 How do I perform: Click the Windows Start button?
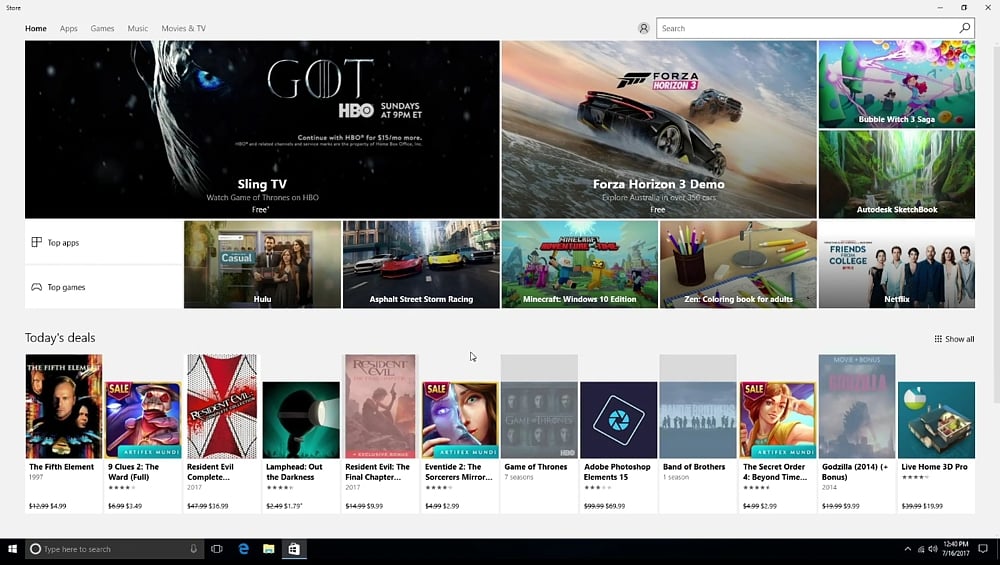click(x=12, y=549)
